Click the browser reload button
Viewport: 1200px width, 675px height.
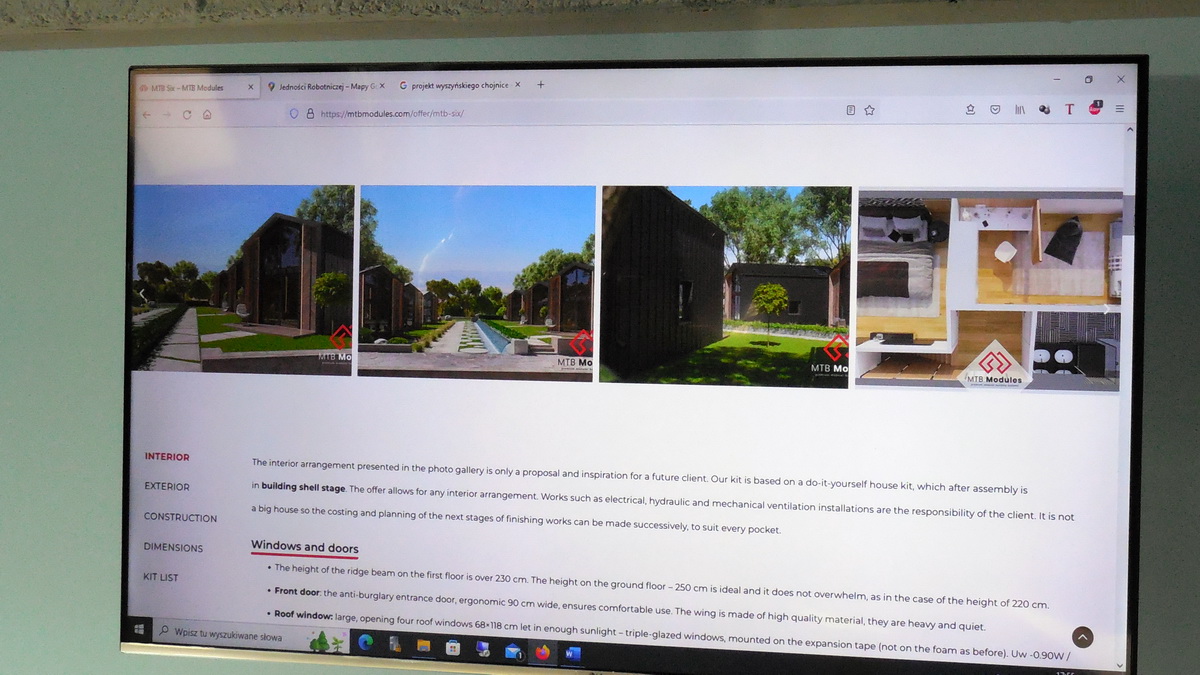click(x=186, y=115)
